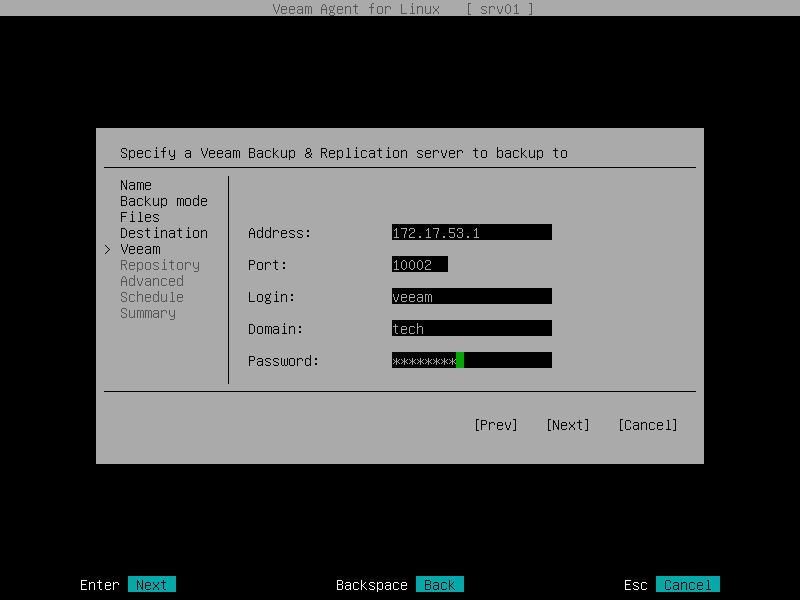The width and height of the screenshot is (800, 600).
Task: Click the Next hint in bottom bar
Action: coord(152,585)
